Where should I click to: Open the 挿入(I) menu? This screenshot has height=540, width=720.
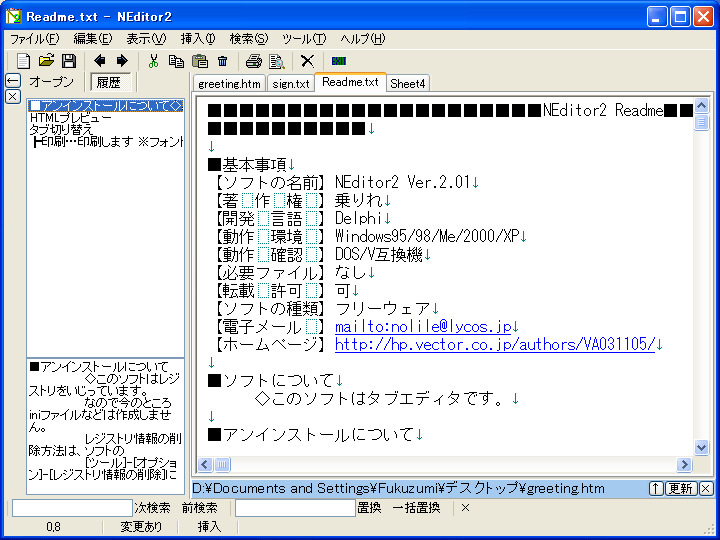(197, 39)
